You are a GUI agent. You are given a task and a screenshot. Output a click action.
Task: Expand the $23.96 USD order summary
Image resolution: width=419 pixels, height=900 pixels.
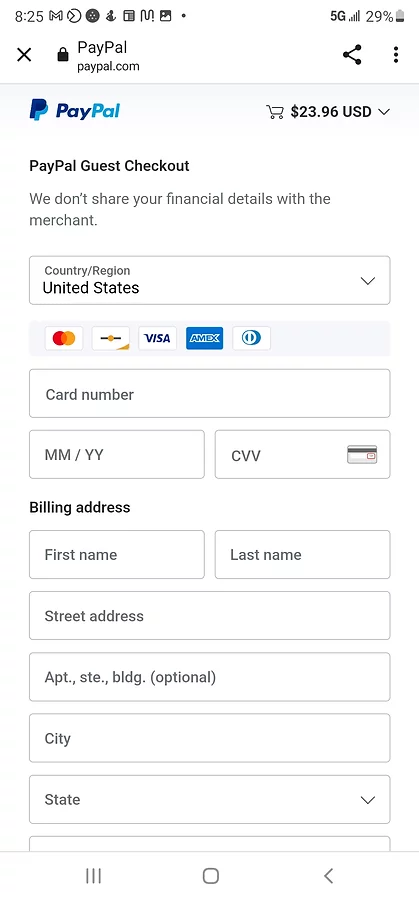click(328, 111)
